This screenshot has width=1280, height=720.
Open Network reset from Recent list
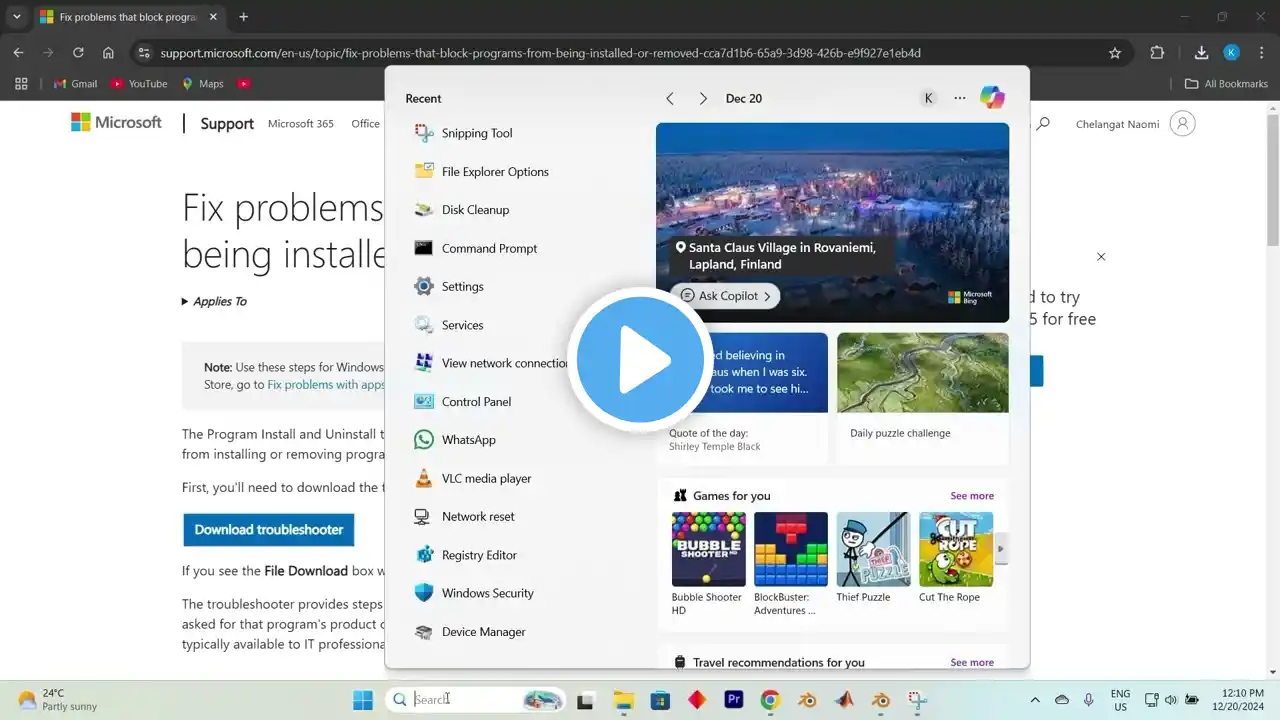coord(464,516)
